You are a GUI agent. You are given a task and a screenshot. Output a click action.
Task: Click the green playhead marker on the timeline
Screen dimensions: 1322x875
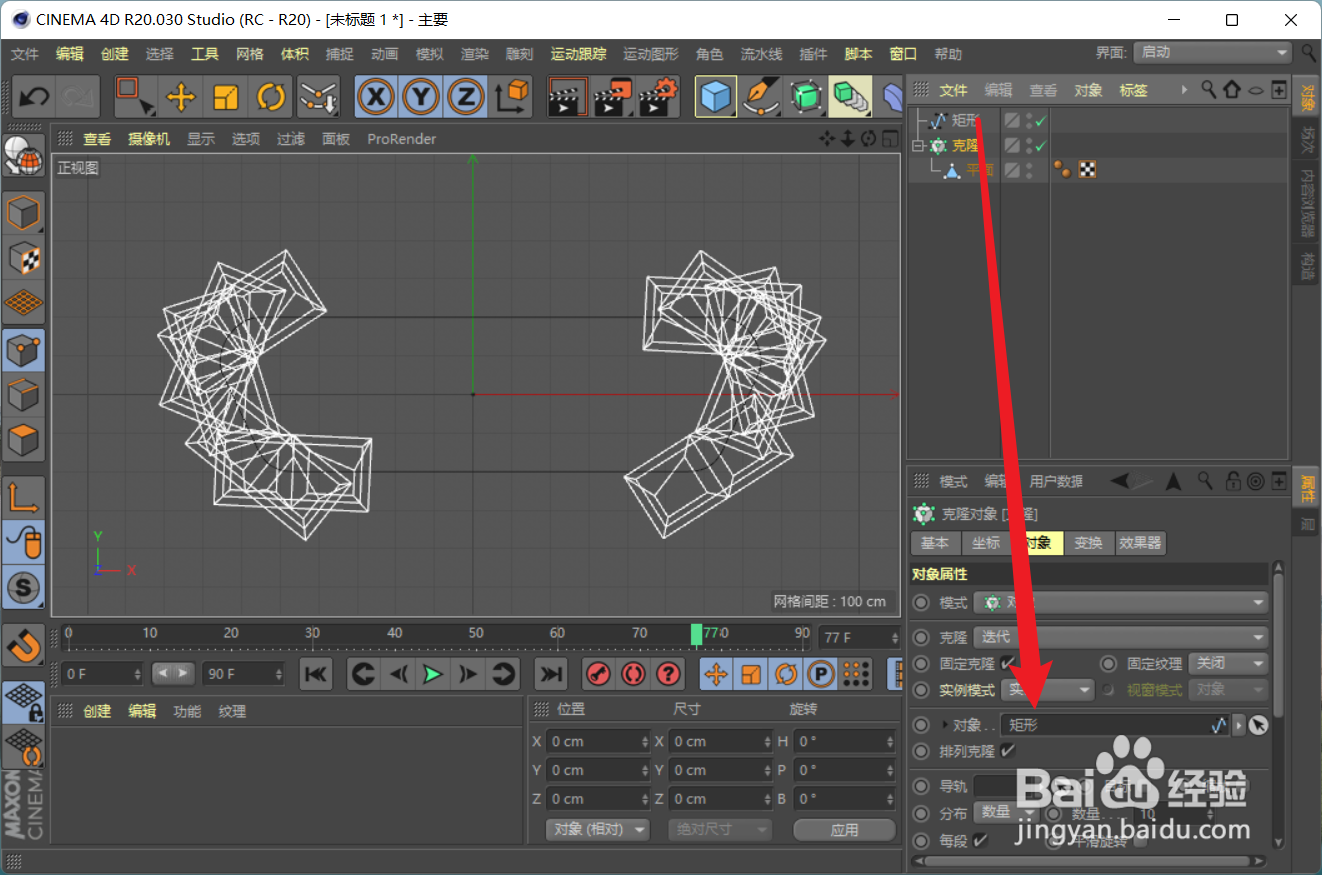point(697,633)
